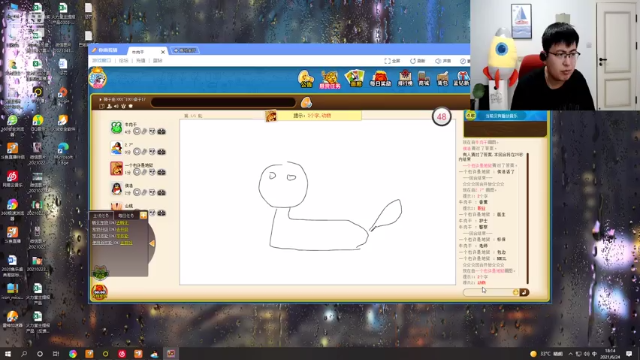Image resolution: width=640 pixels, height=360 pixels.
Task: Open the 悬赏任务 bounty tasks icon
Action: click(330, 80)
